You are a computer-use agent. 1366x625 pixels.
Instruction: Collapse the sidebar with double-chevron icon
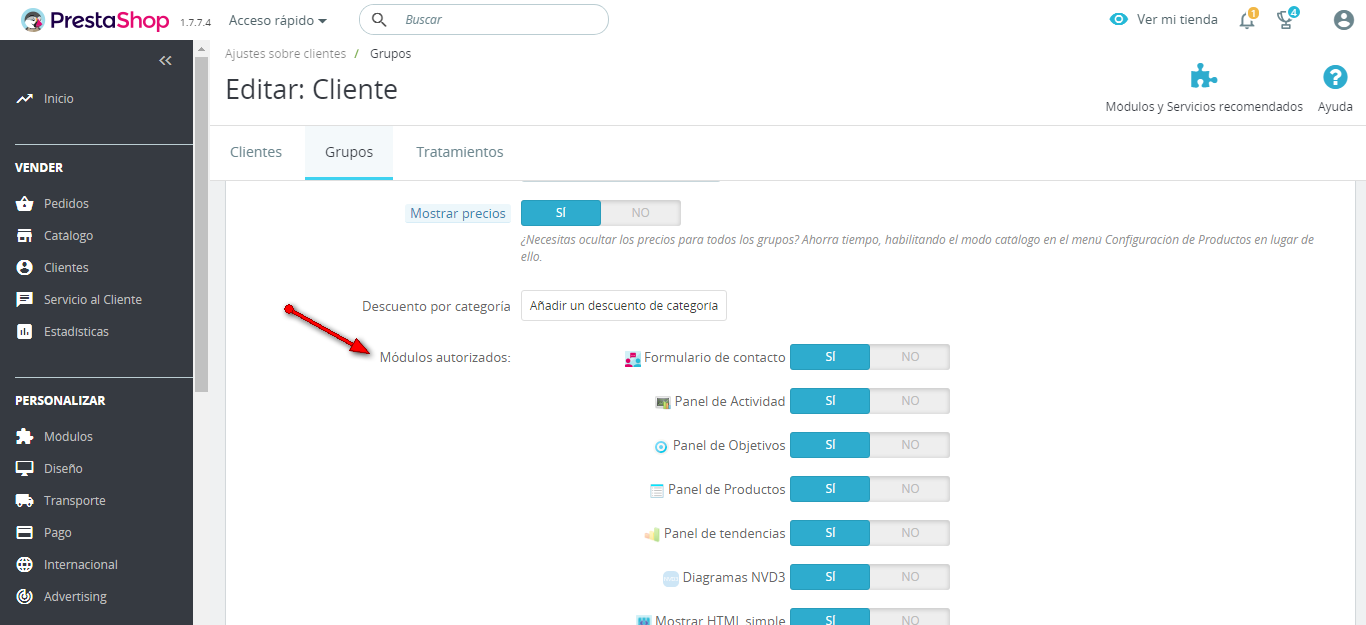click(x=166, y=61)
